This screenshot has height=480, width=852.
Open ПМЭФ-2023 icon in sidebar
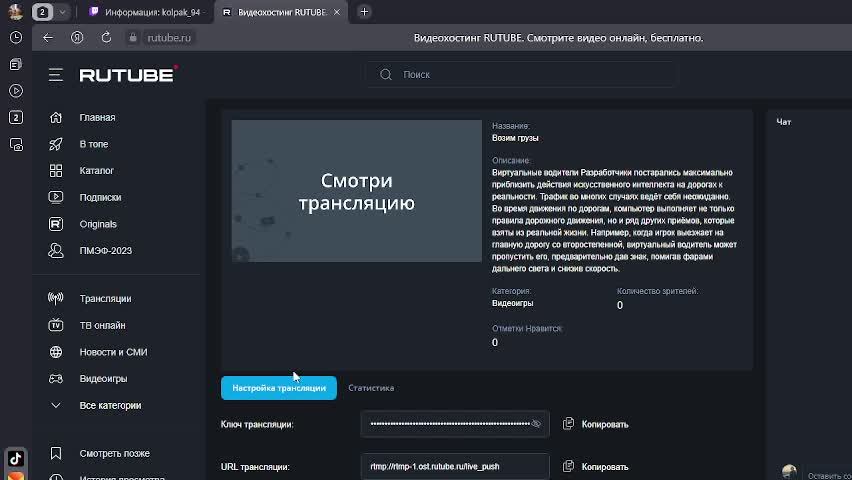[x=55, y=251]
